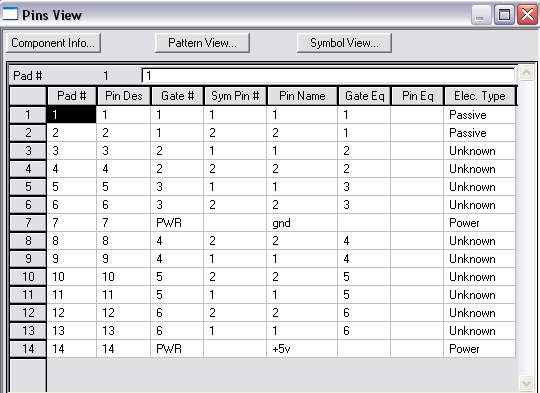The height and width of the screenshot is (393, 540).
Task: Select row header 3
Action: 28,151
